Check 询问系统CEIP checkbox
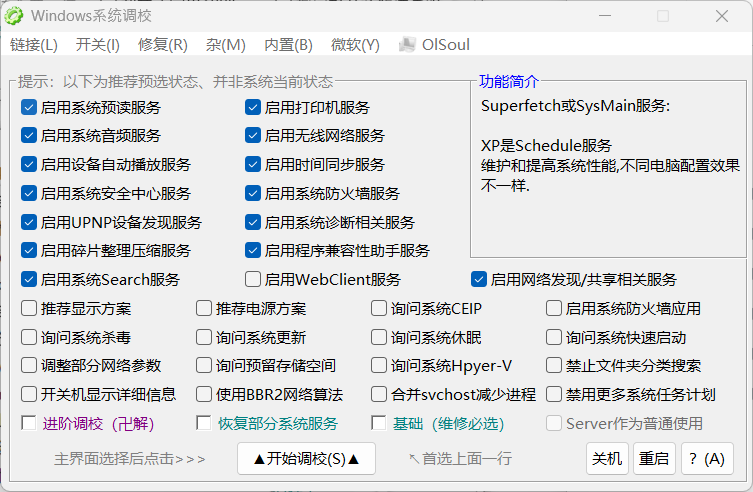This screenshot has width=753, height=492. tap(379, 308)
